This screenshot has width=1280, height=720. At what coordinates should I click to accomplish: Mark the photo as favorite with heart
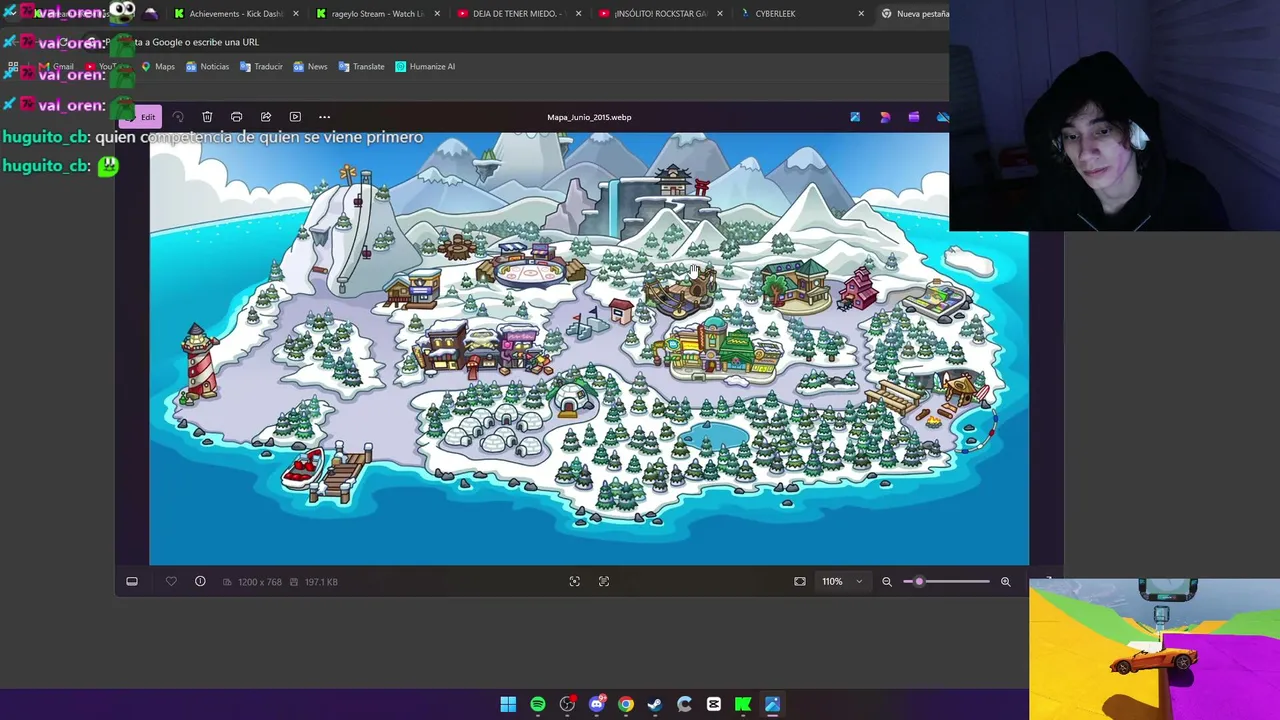point(171,581)
